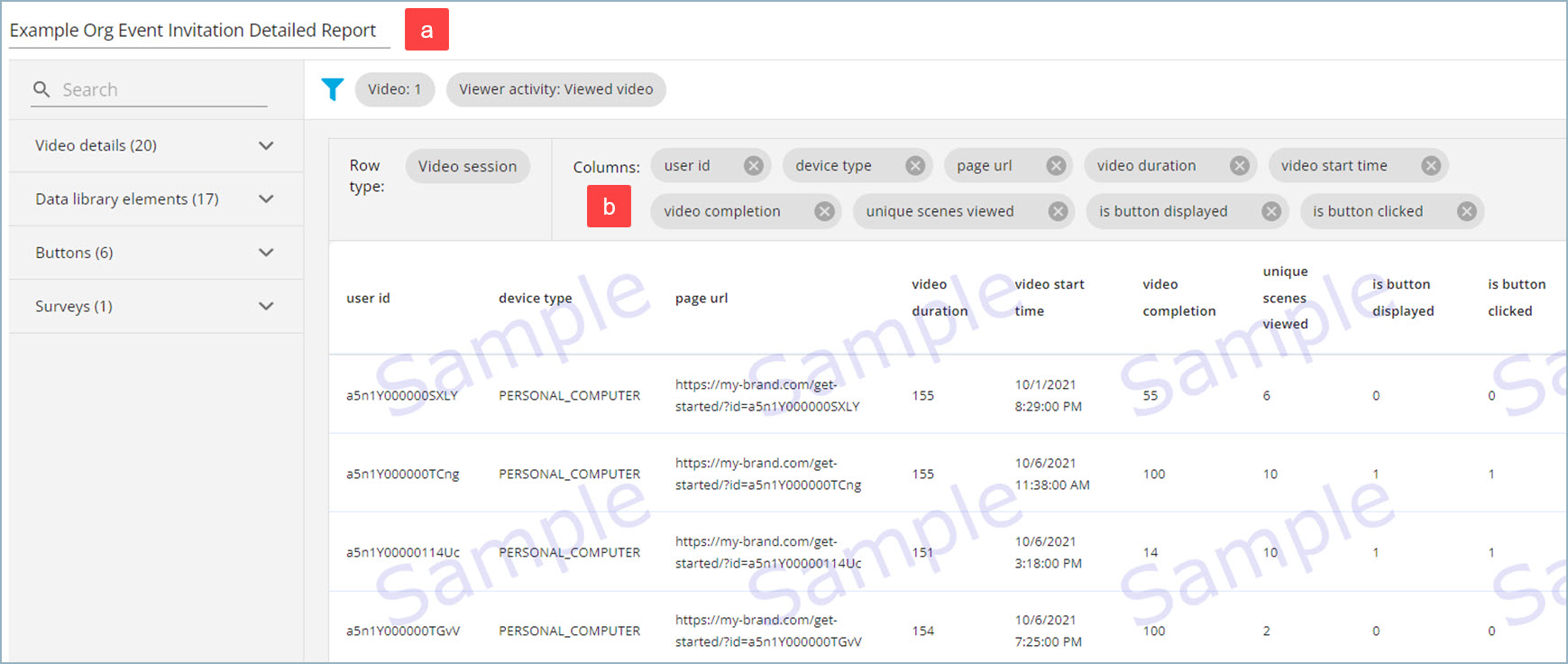Expand the Surveys (1) section
Screen dimensions: 1568x664
click(156, 306)
